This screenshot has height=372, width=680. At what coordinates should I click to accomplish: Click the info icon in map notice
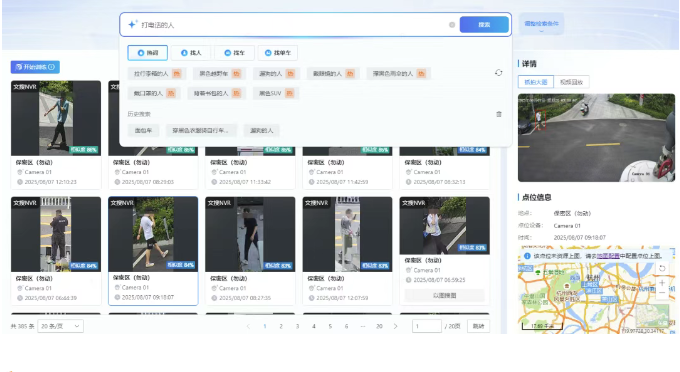pyautogui.click(x=527, y=256)
